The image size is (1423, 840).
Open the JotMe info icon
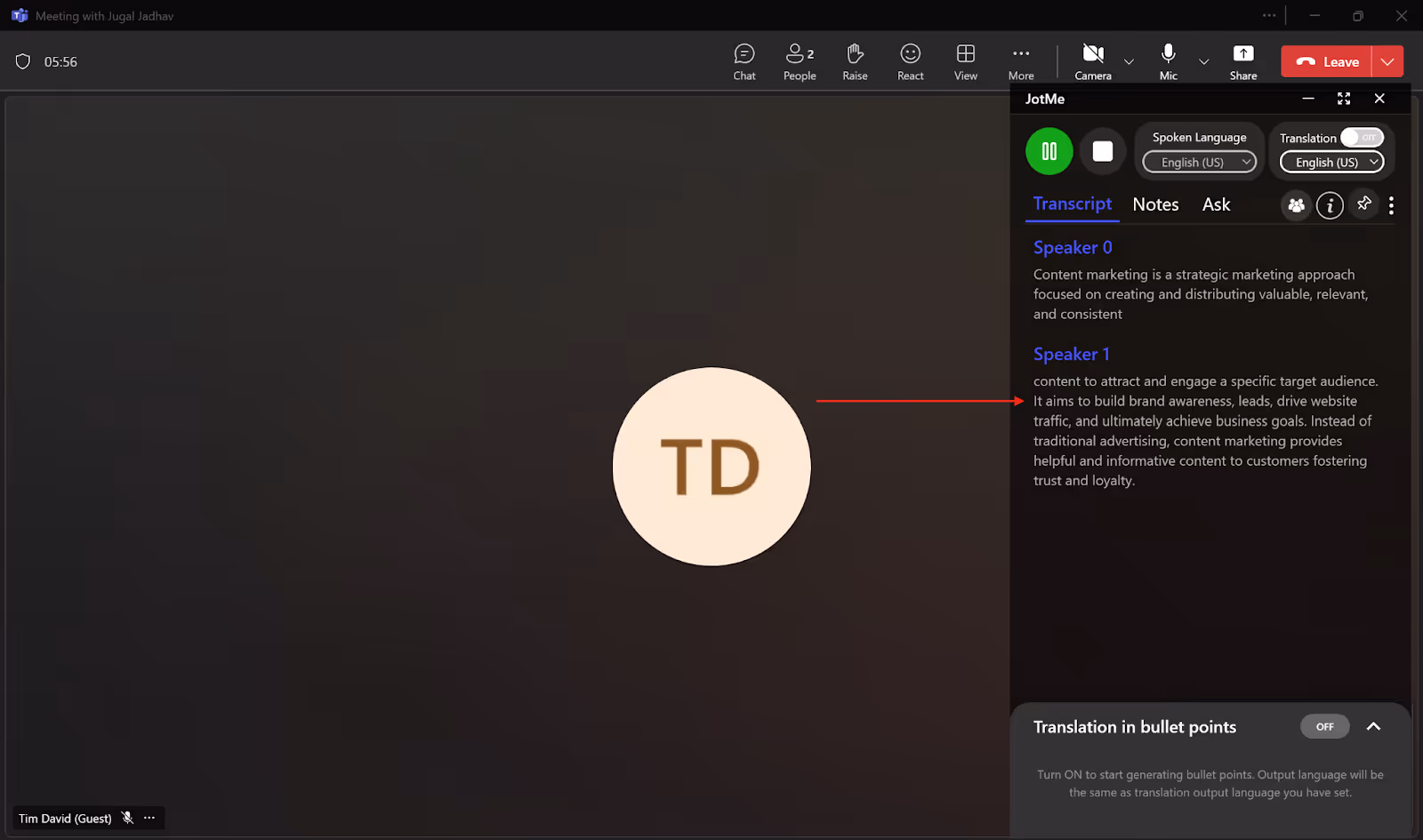tap(1330, 205)
